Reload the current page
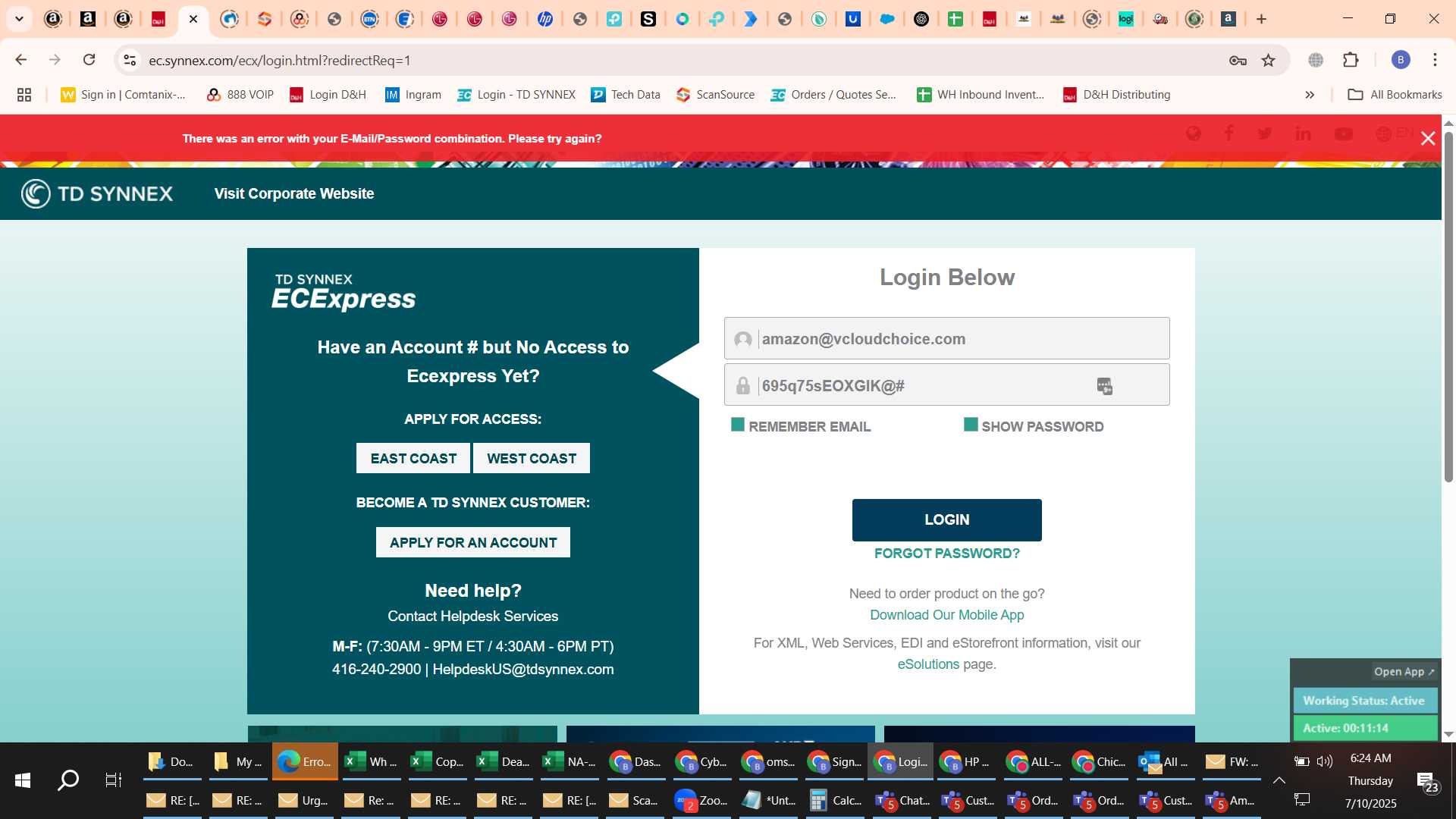 89,60
